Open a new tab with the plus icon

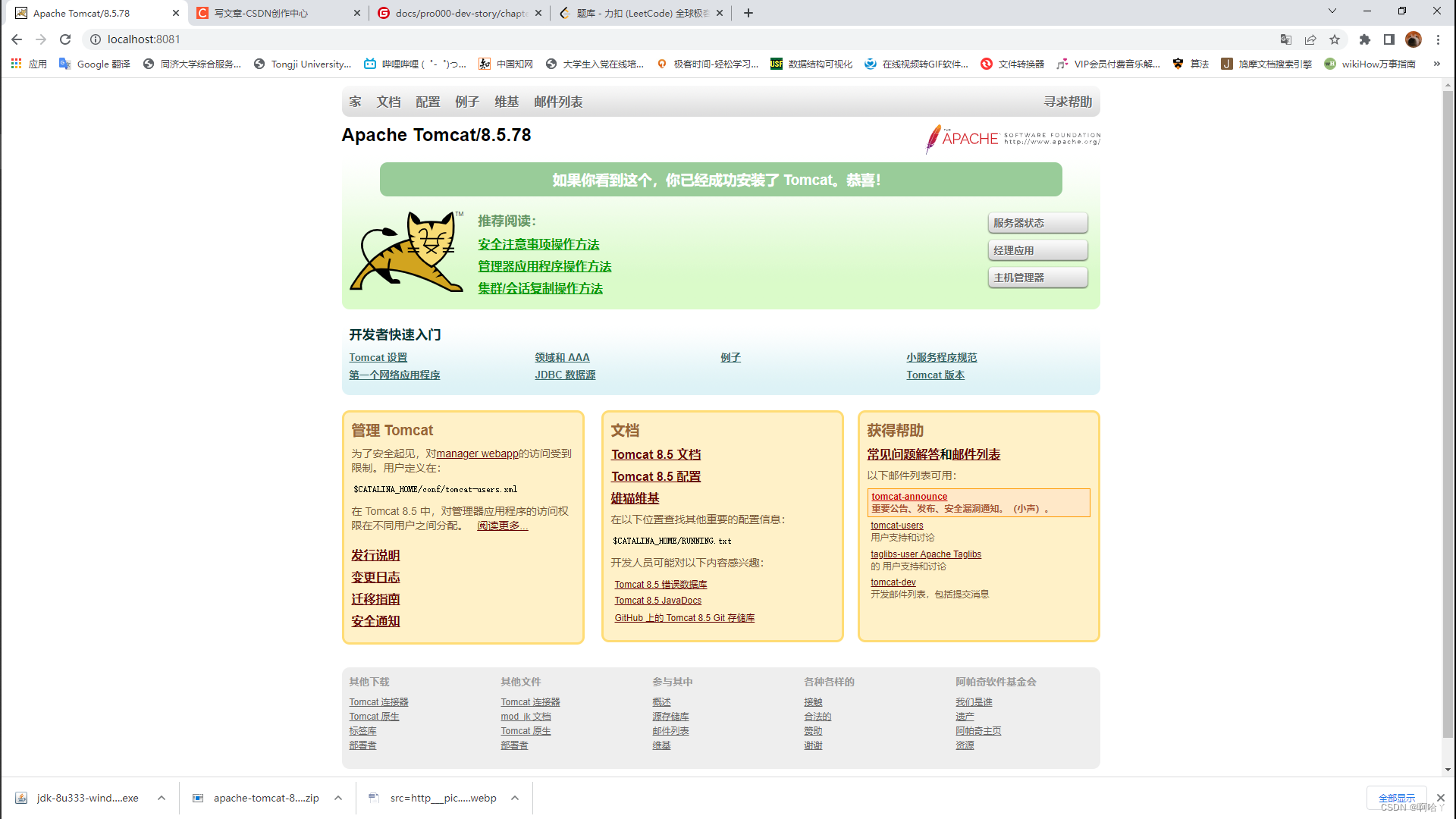tap(748, 13)
